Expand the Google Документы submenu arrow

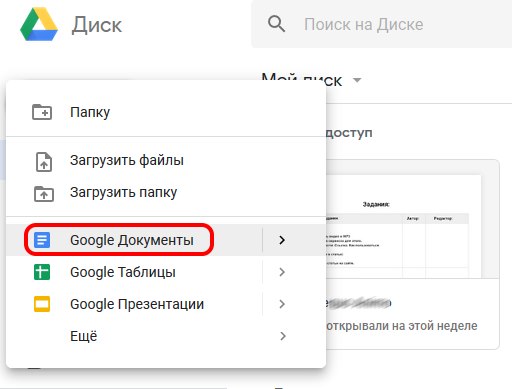click(x=282, y=240)
